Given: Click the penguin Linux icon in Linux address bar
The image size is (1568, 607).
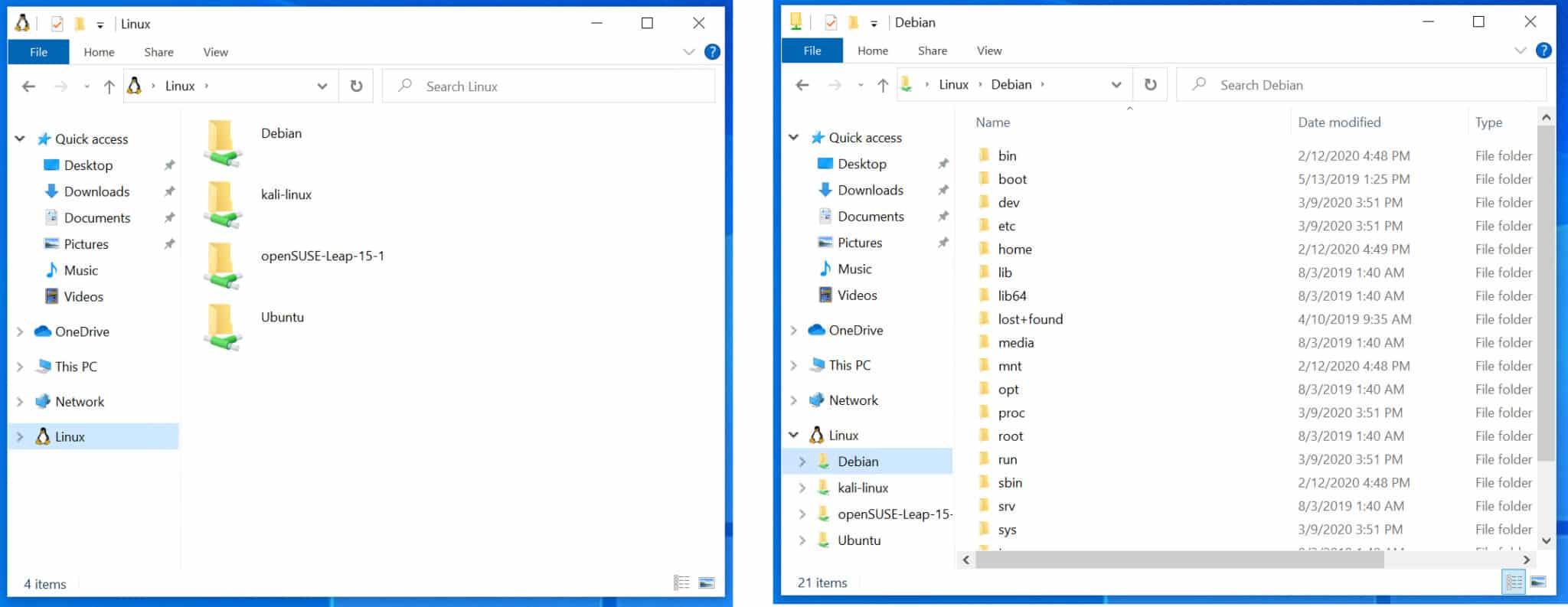Looking at the screenshot, I should 134,86.
